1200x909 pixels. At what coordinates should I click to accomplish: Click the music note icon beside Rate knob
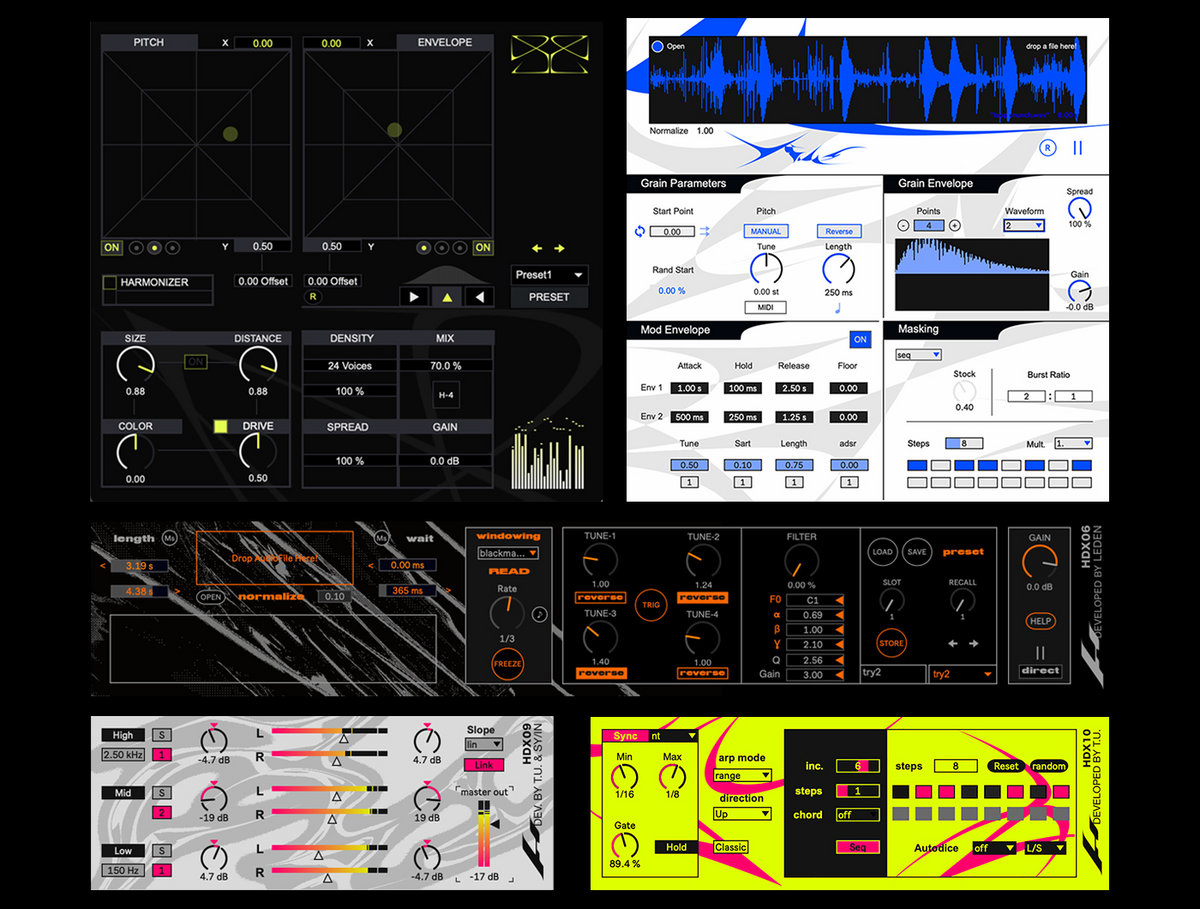(539, 614)
